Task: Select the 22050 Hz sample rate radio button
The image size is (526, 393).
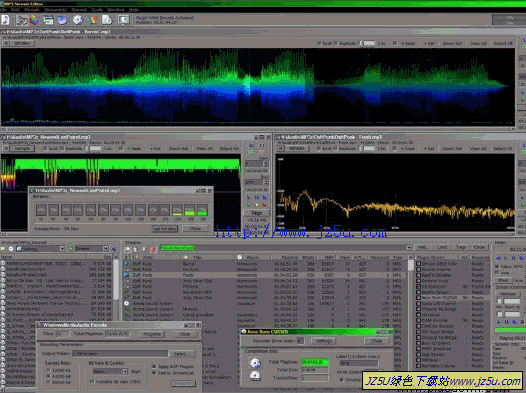Action: click(48, 370)
